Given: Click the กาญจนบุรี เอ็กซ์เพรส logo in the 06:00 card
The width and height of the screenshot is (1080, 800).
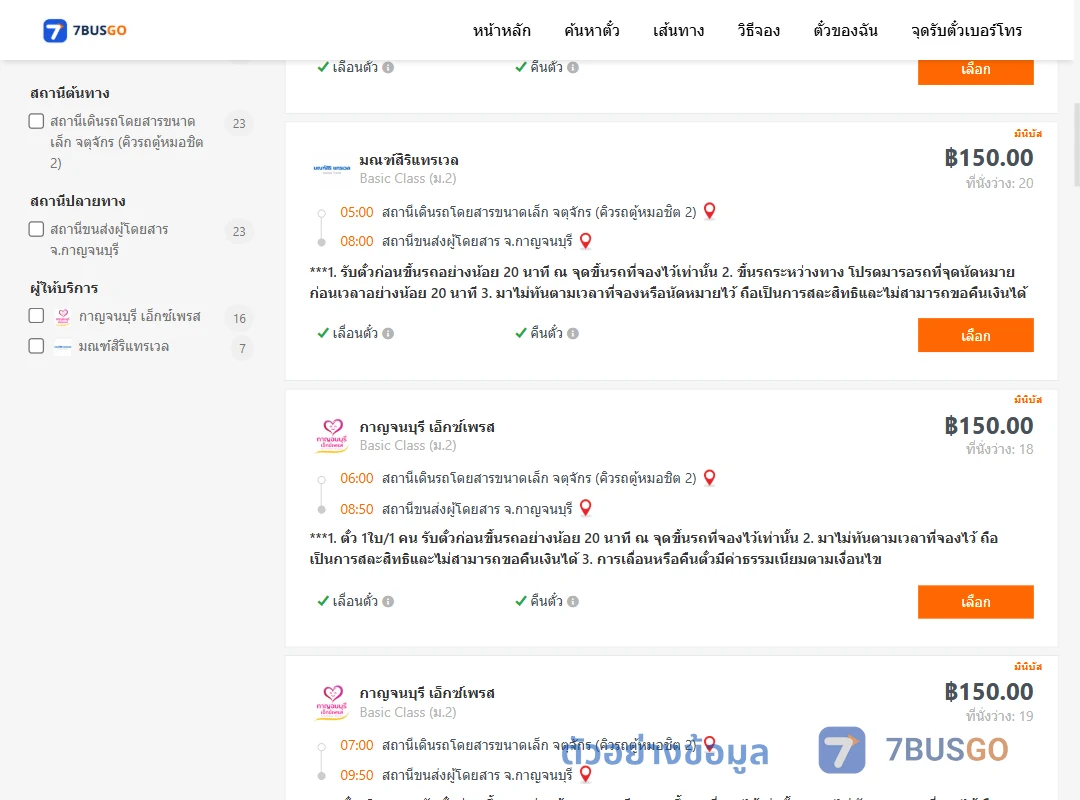Looking at the screenshot, I should (332, 435).
